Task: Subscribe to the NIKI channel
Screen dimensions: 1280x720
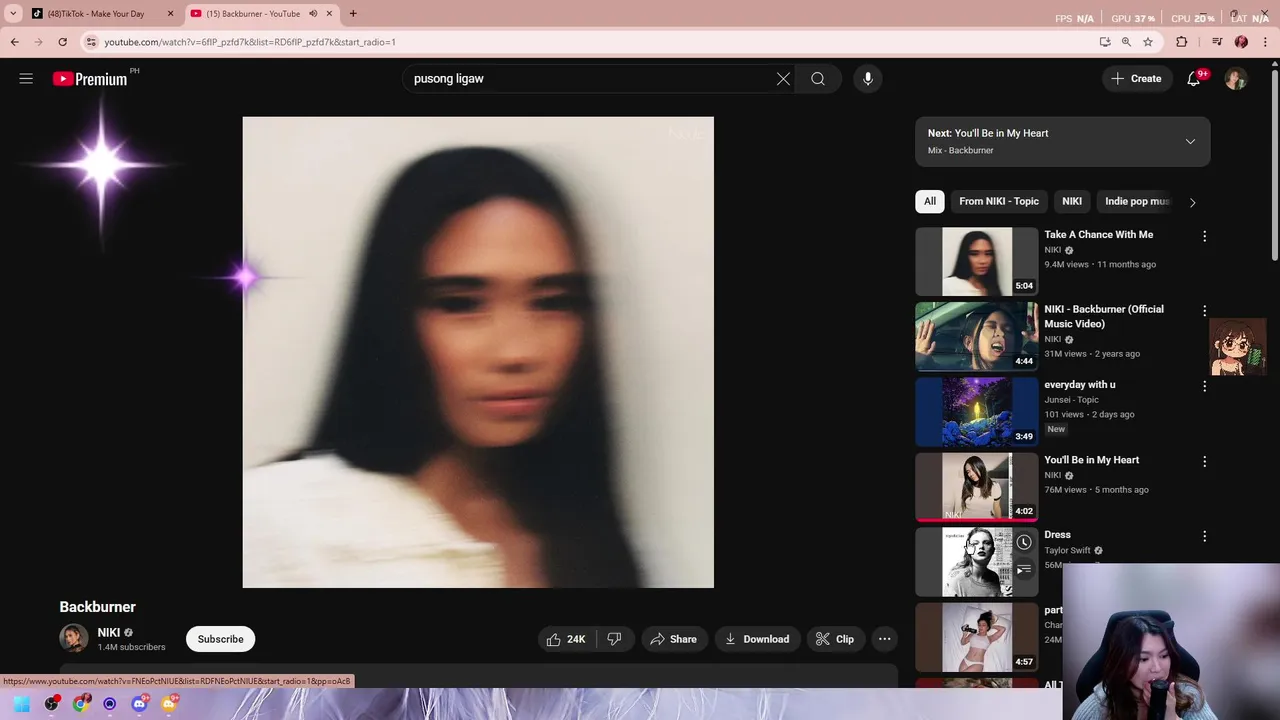Action: [x=220, y=639]
